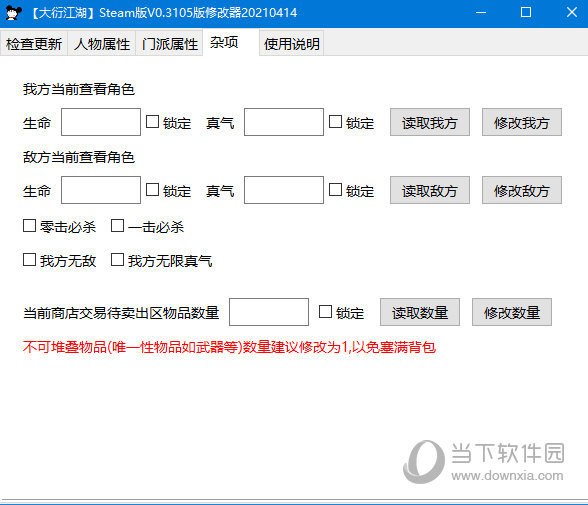Minimize the trainer window
Screen dimensions: 588x505
pyautogui.click(x=481, y=13)
